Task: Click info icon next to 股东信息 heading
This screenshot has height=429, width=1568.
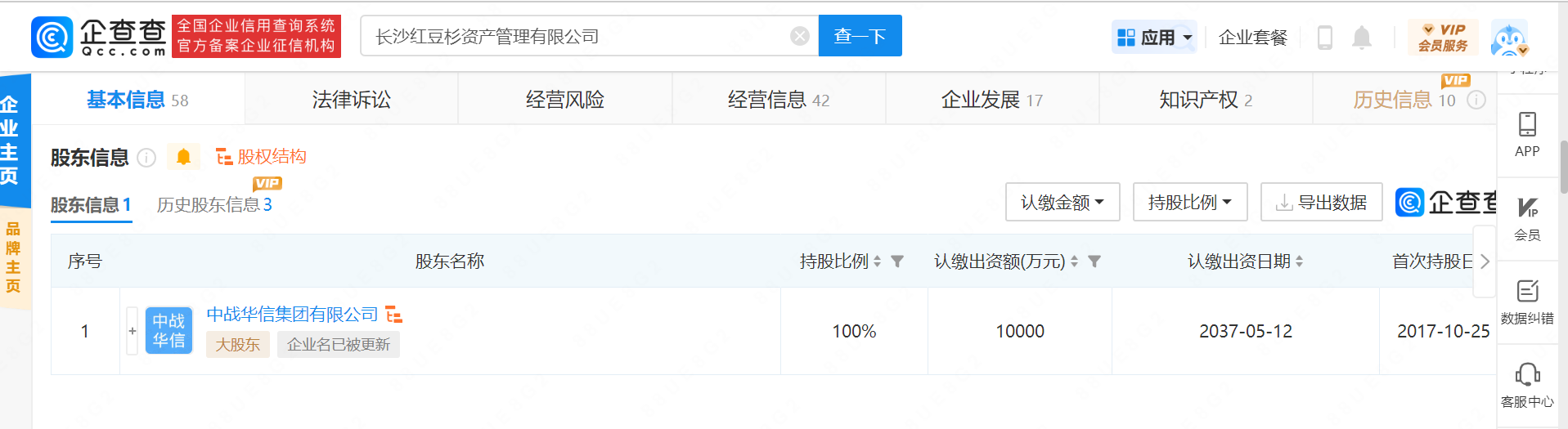Action: (146, 158)
